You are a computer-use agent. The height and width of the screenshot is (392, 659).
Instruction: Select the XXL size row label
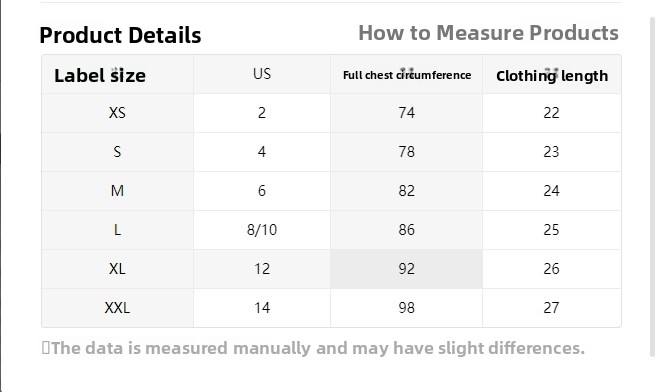[x=117, y=308]
